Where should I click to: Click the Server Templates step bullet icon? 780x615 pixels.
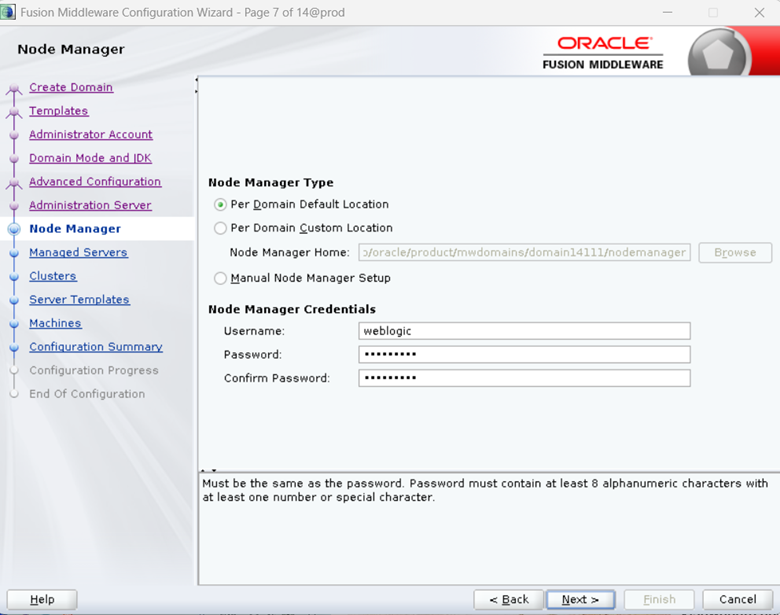tap(14, 300)
